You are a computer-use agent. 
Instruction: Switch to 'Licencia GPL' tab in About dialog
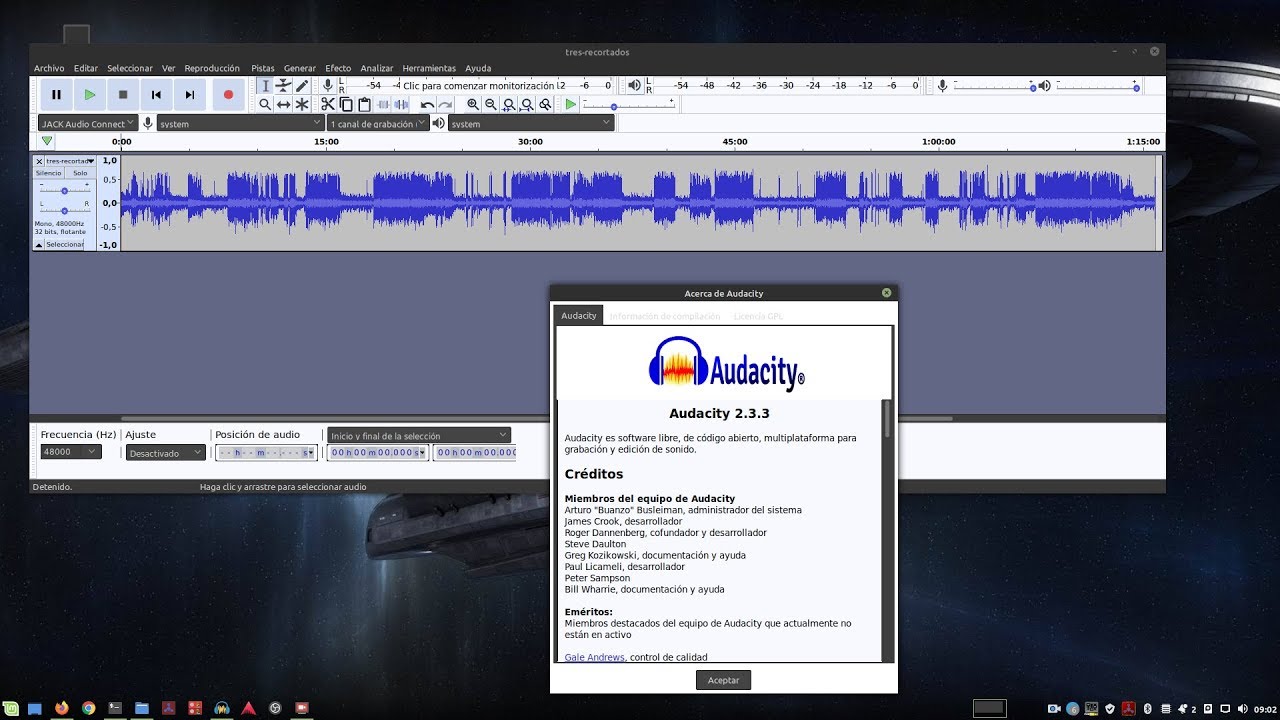(x=758, y=316)
